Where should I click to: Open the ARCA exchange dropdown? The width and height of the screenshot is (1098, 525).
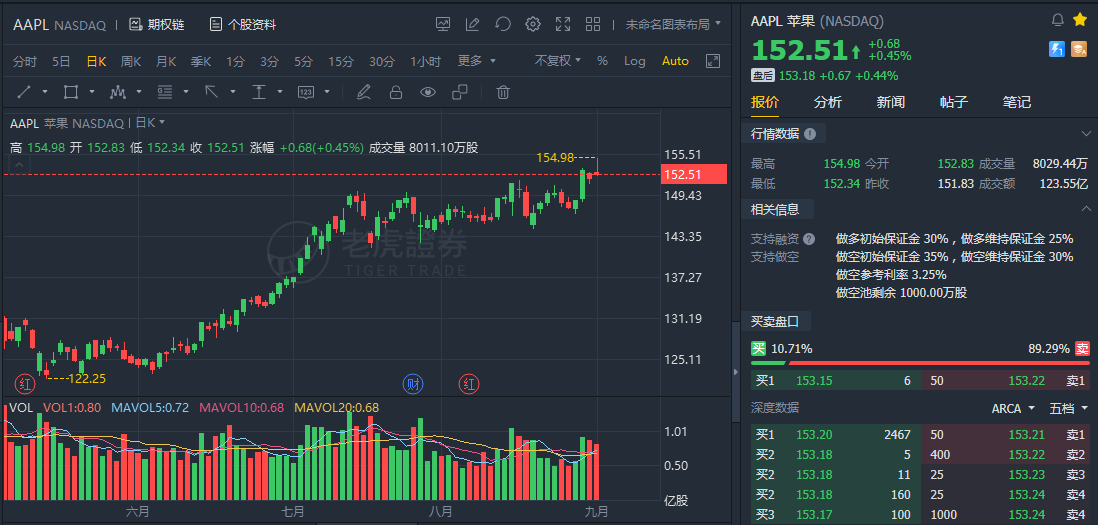pos(1012,408)
